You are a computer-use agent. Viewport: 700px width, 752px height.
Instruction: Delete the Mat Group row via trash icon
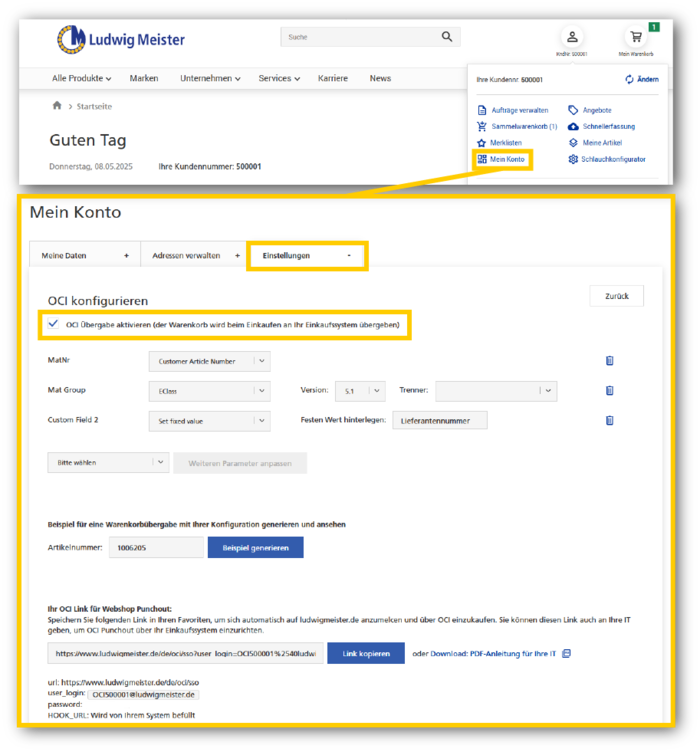pyautogui.click(x=609, y=391)
